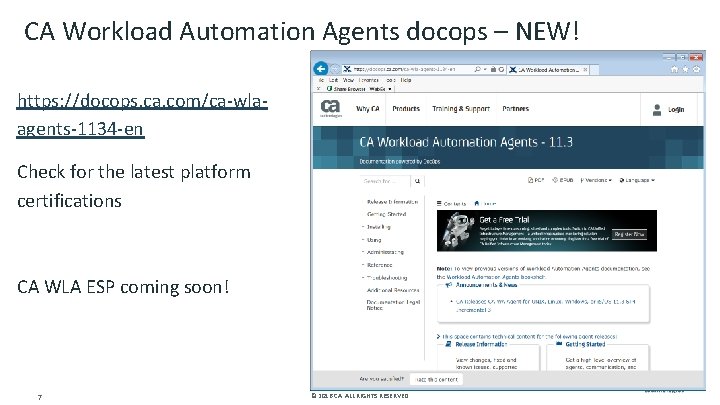Click the user profile icon beside Login

[657, 109]
